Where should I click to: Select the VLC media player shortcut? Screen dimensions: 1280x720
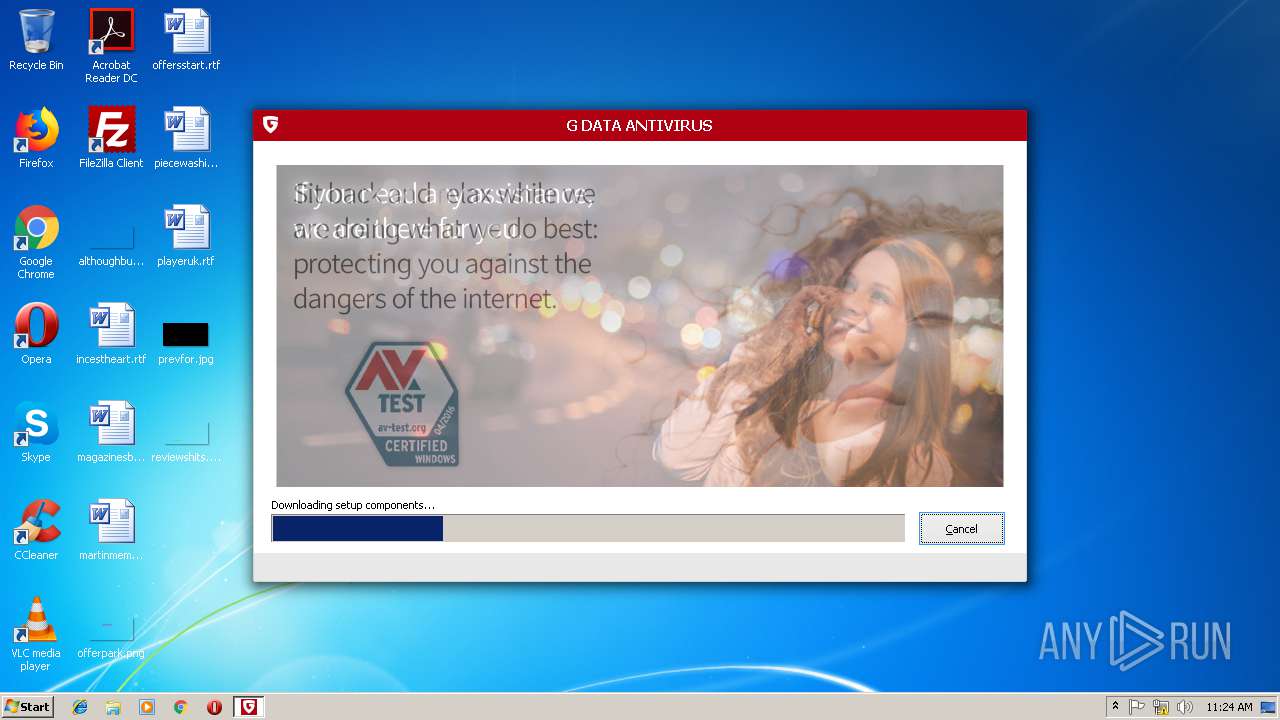coord(36,635)
